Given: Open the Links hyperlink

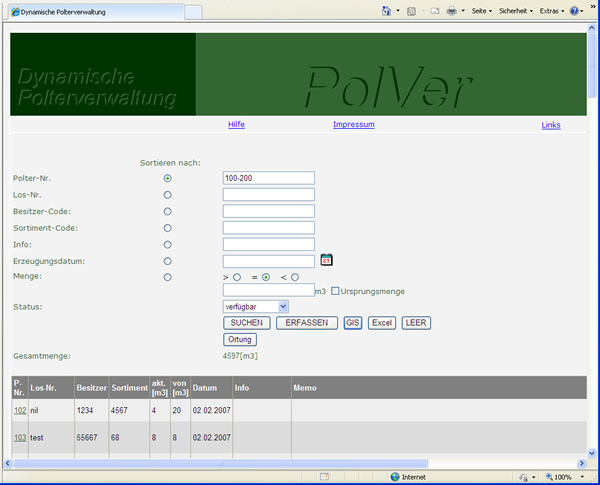Looking at the screenshot, I should (551, 125).
